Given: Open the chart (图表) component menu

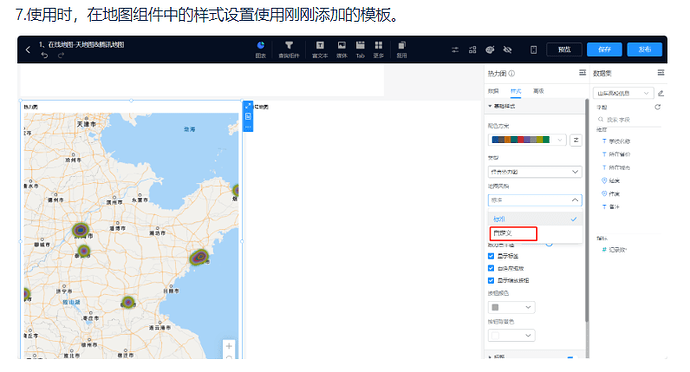Looking at the screenshot, I should pyautogui.click(x=261, y=49).
